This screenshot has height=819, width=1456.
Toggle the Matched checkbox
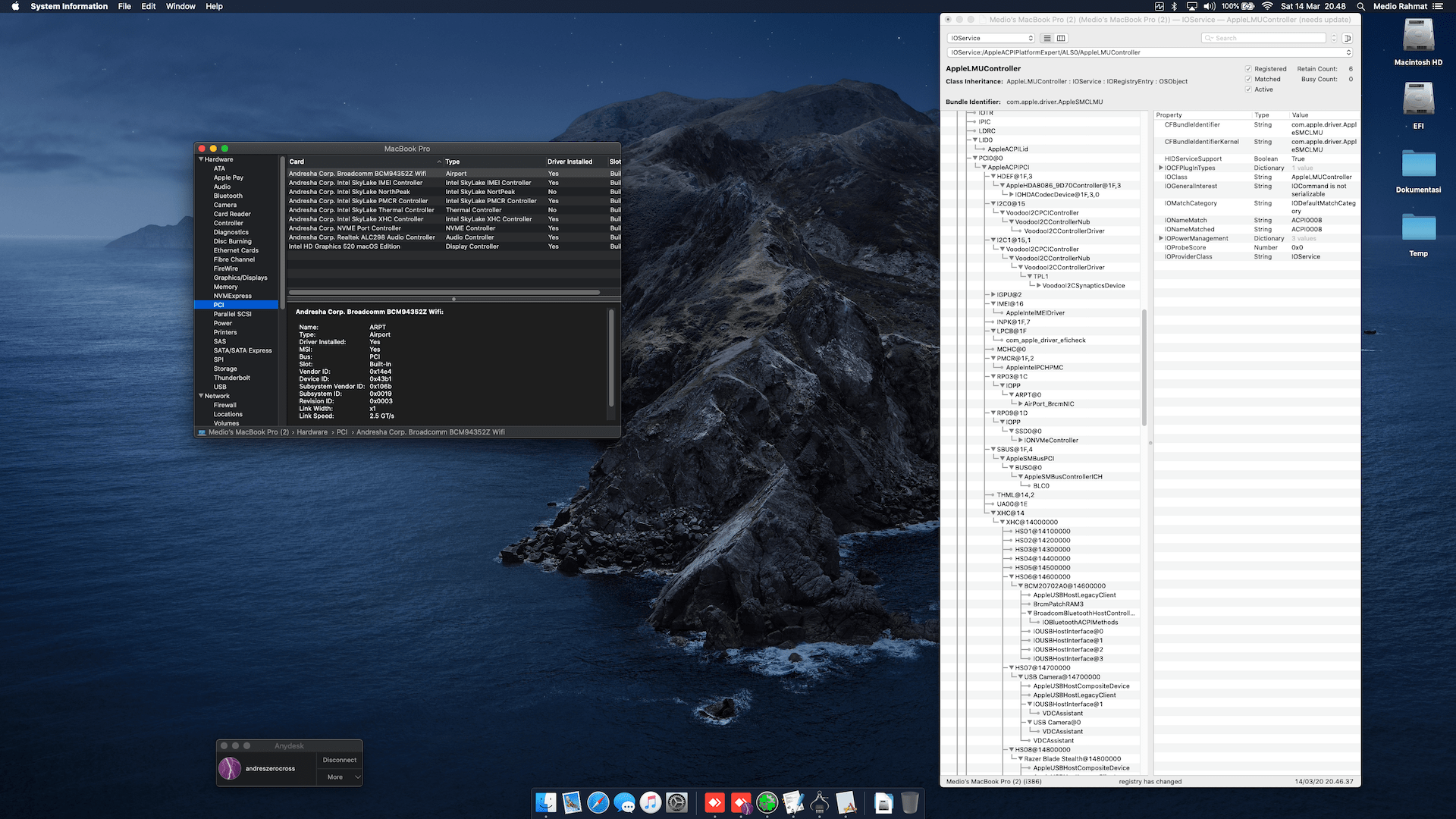click(1248, 79)
